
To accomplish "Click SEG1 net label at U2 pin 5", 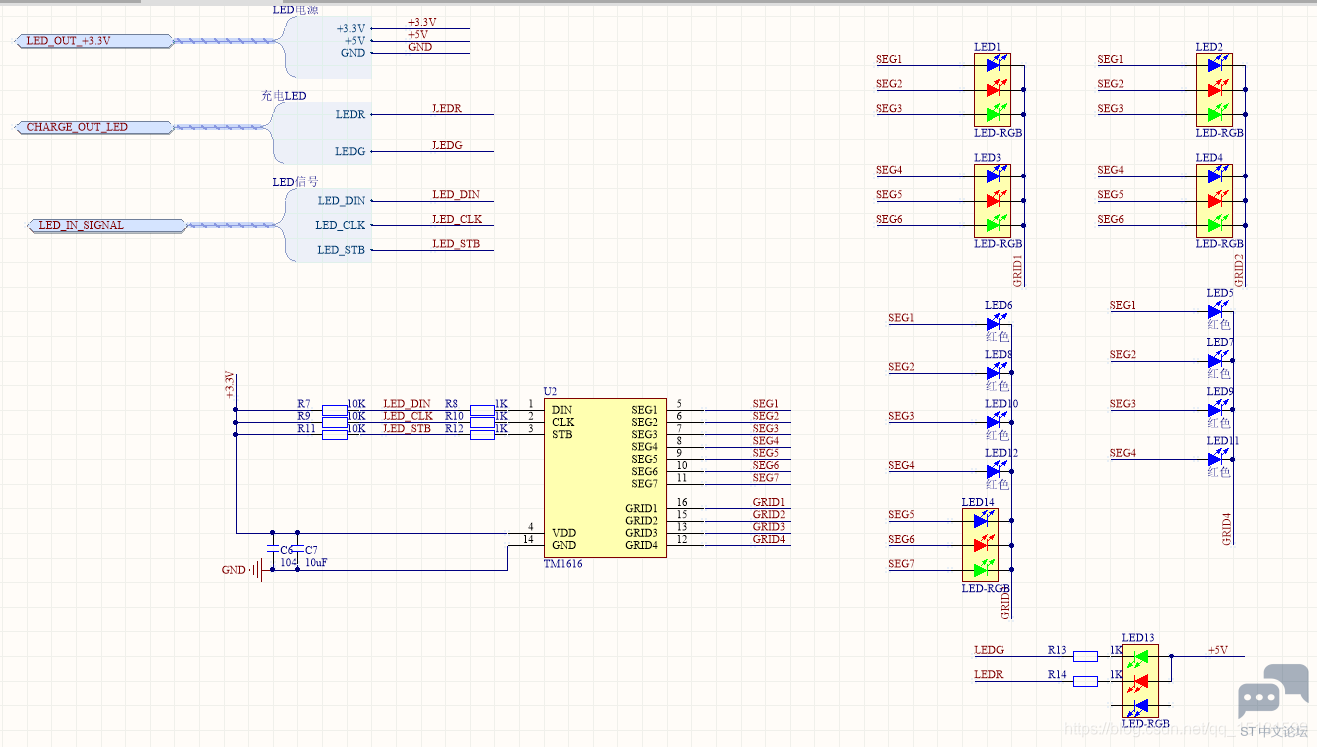I will 765,404.
